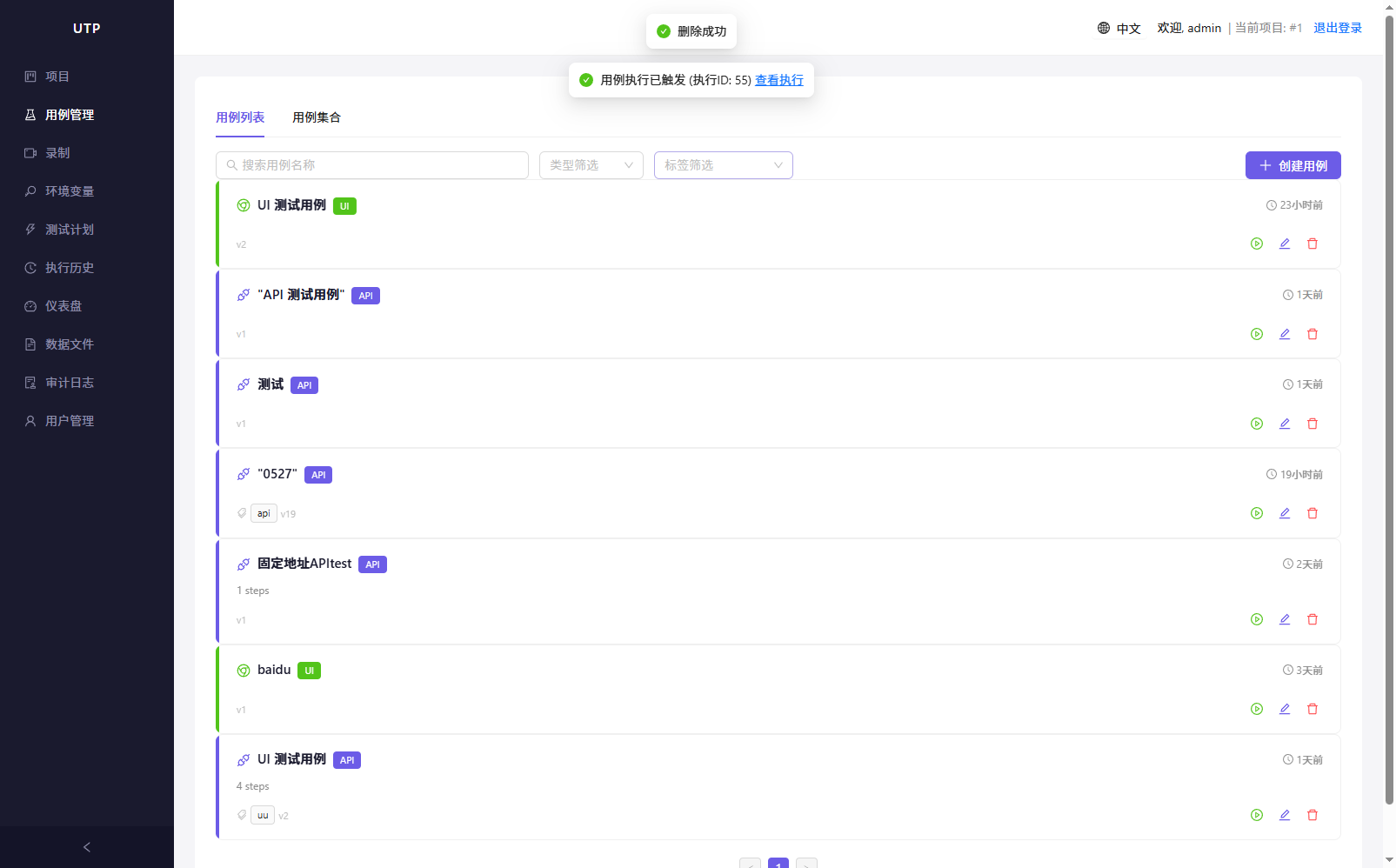The image size is (1396, 868).
Task: Edit the baidu case
Action: point(1285,709)
